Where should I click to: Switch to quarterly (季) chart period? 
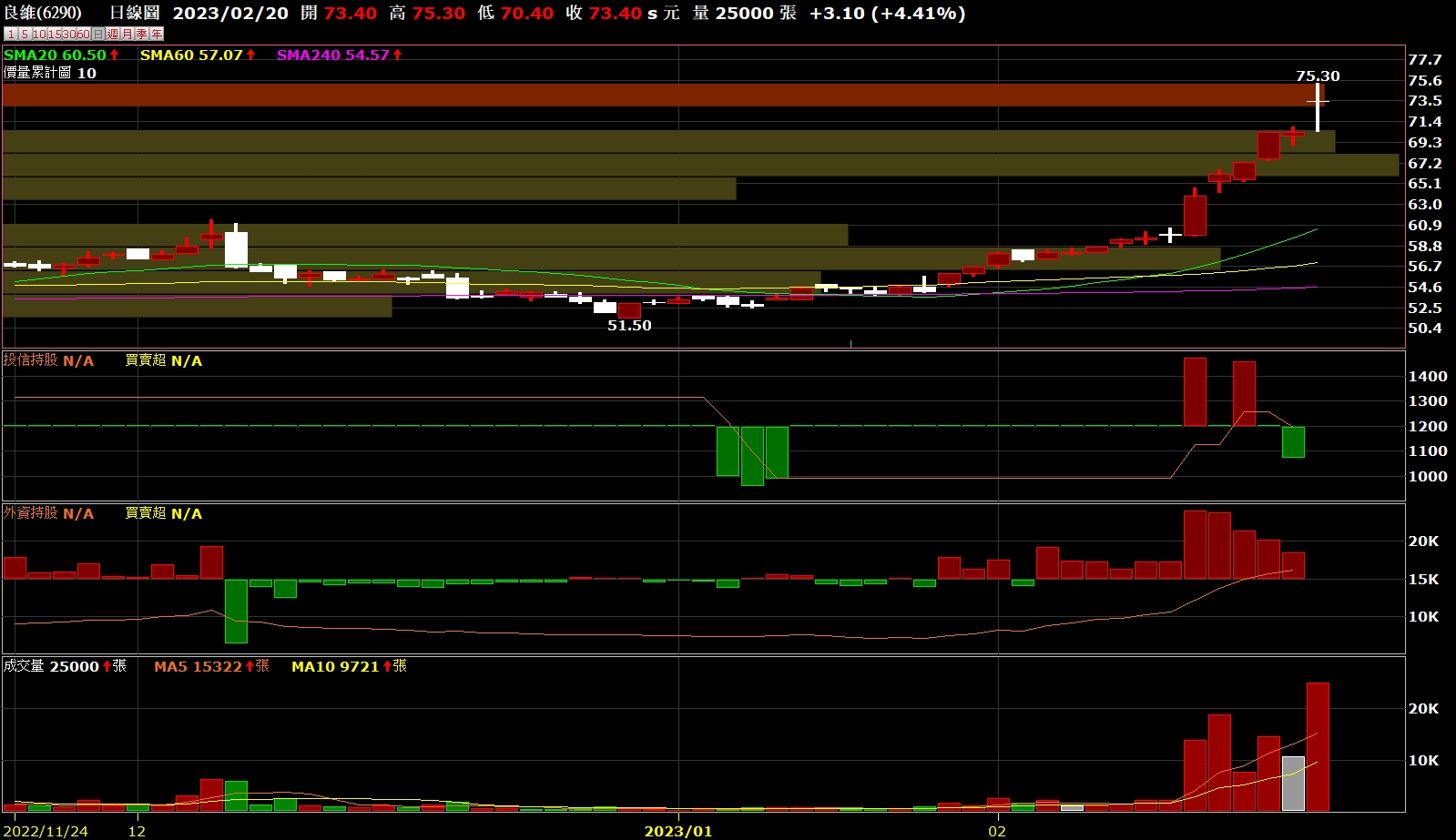coord(142,34)
